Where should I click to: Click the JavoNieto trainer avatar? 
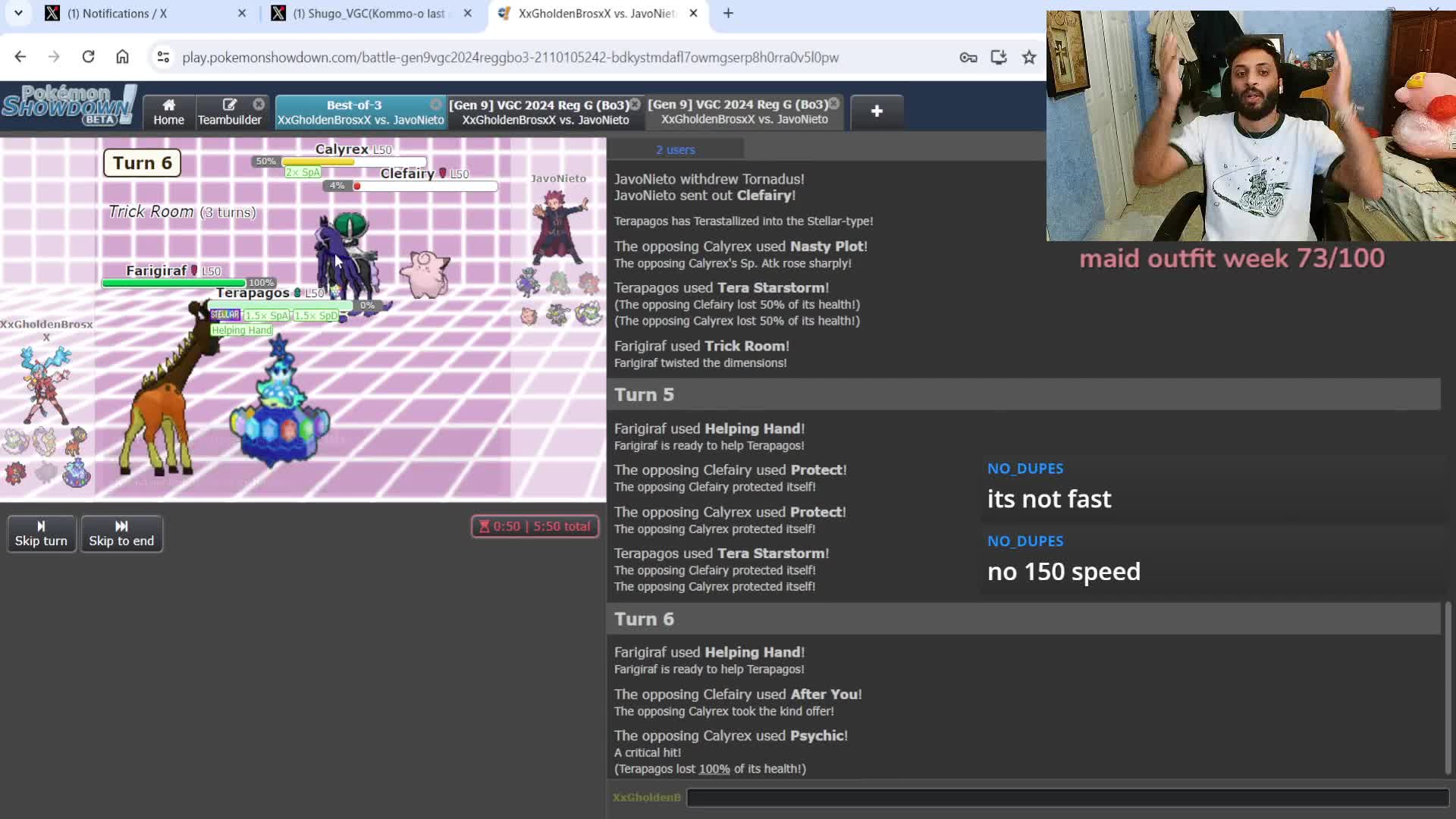[x=559, y=227]
